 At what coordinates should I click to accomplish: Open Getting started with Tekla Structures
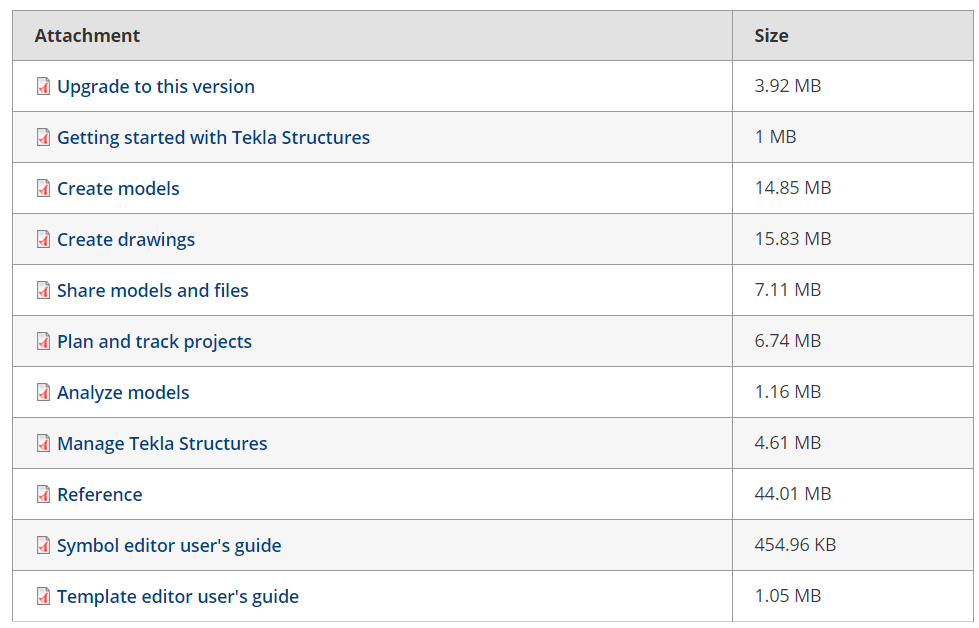tap(214, 137)
